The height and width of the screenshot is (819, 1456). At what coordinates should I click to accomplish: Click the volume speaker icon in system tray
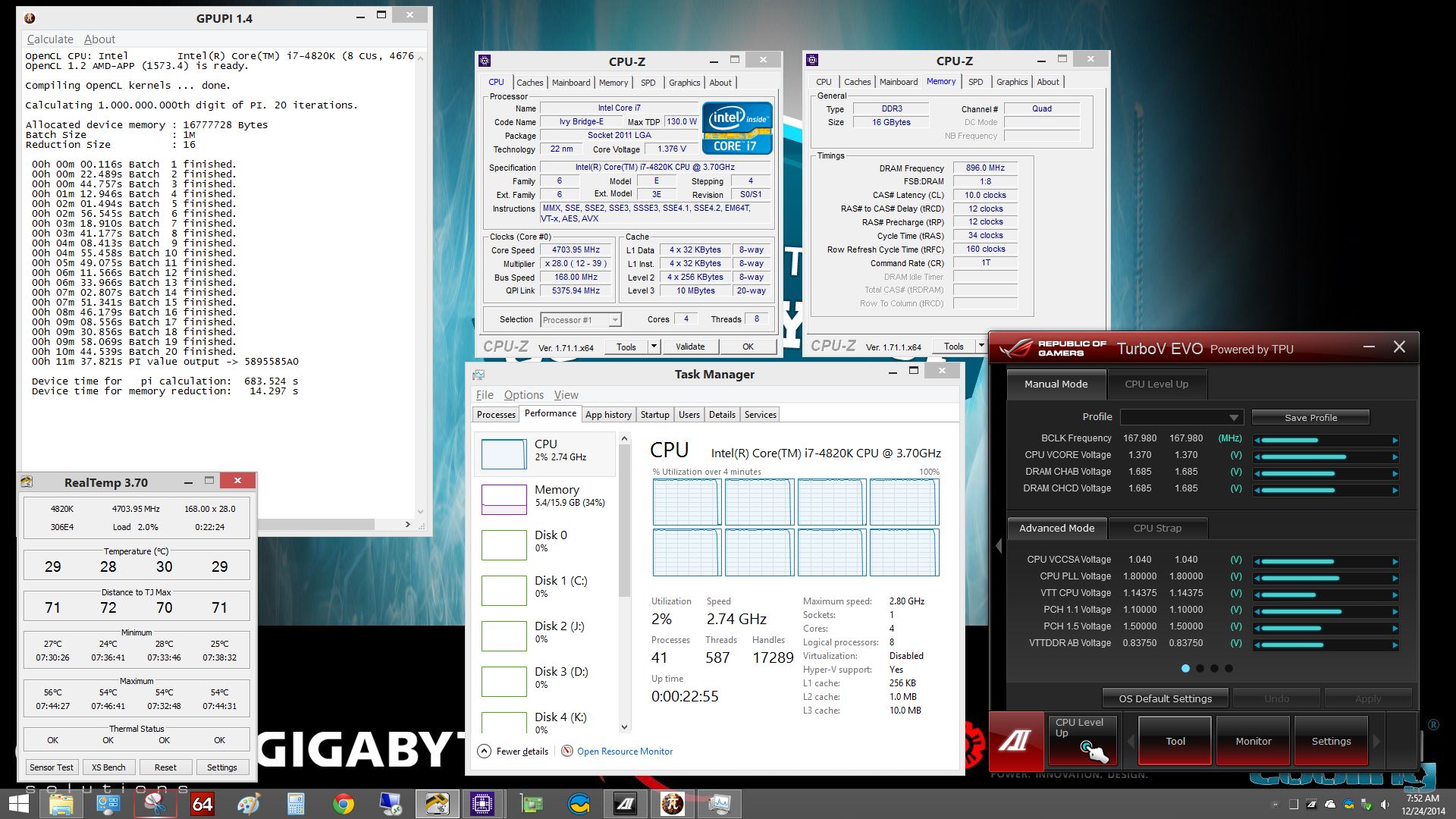tap(1385, 804)
